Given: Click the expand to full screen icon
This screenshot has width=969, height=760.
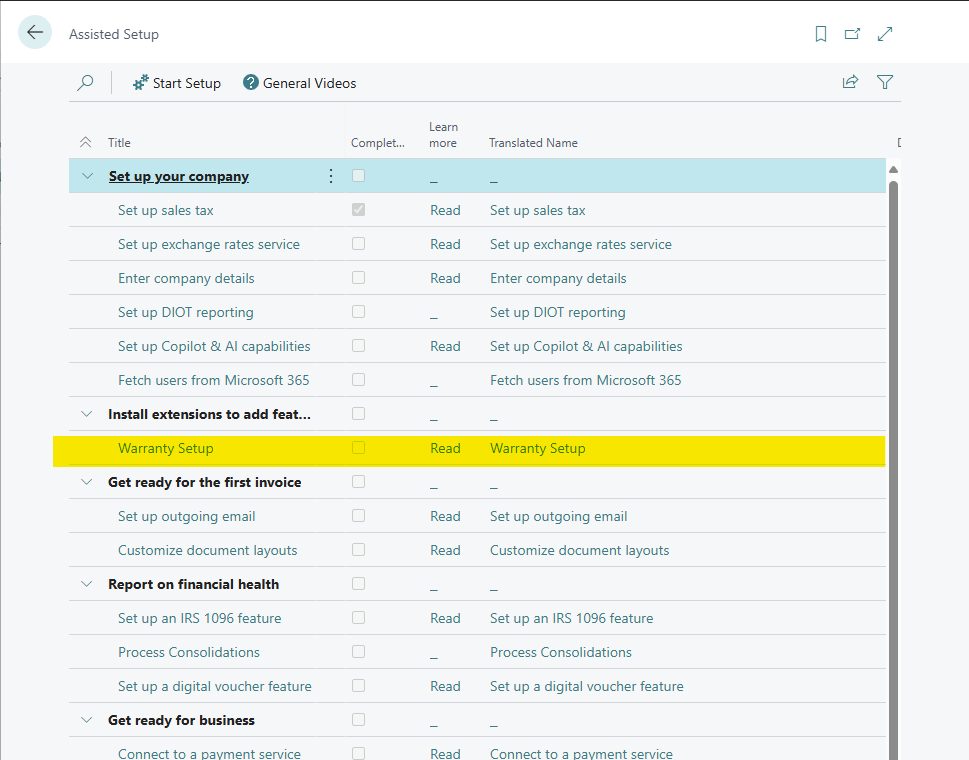Looking at the screenshot, I should pyautogui.click(x=884, y=33).
